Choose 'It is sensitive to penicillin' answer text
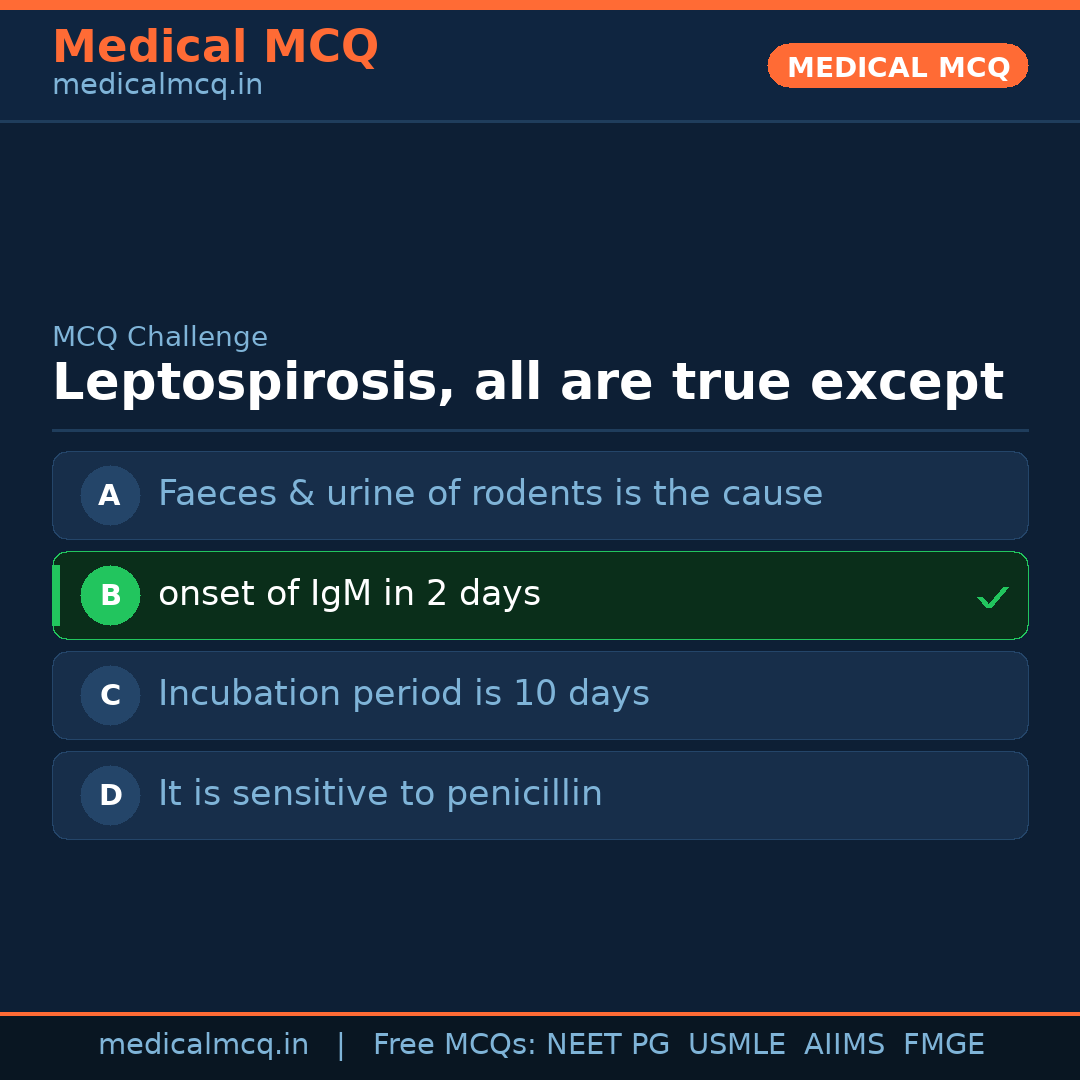This screenshot has width=1080, height=1080. (380, 794)
